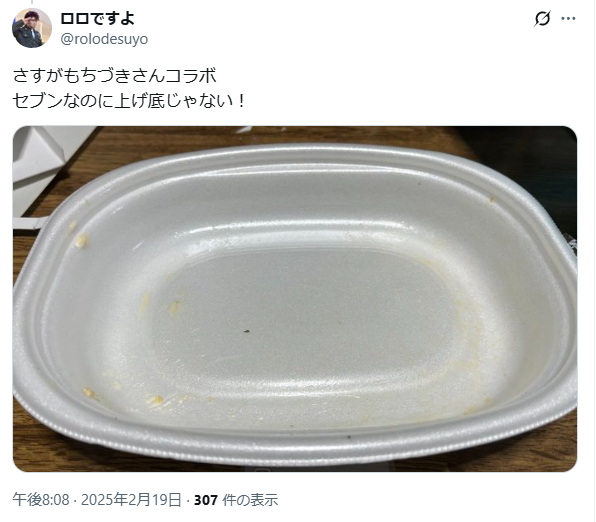Open the 午後8:08 timestamp link
The width and height of the screenshot is (596, 522).
[x=41, y=500]
